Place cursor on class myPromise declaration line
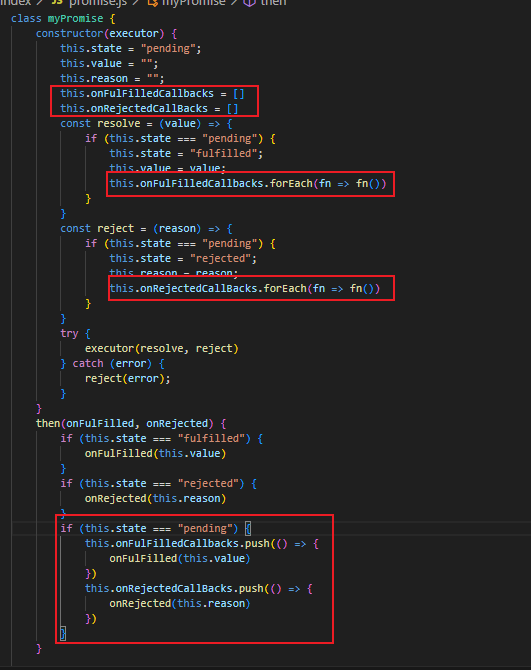Viewport: 531px width, 670px height. point(63,19)
